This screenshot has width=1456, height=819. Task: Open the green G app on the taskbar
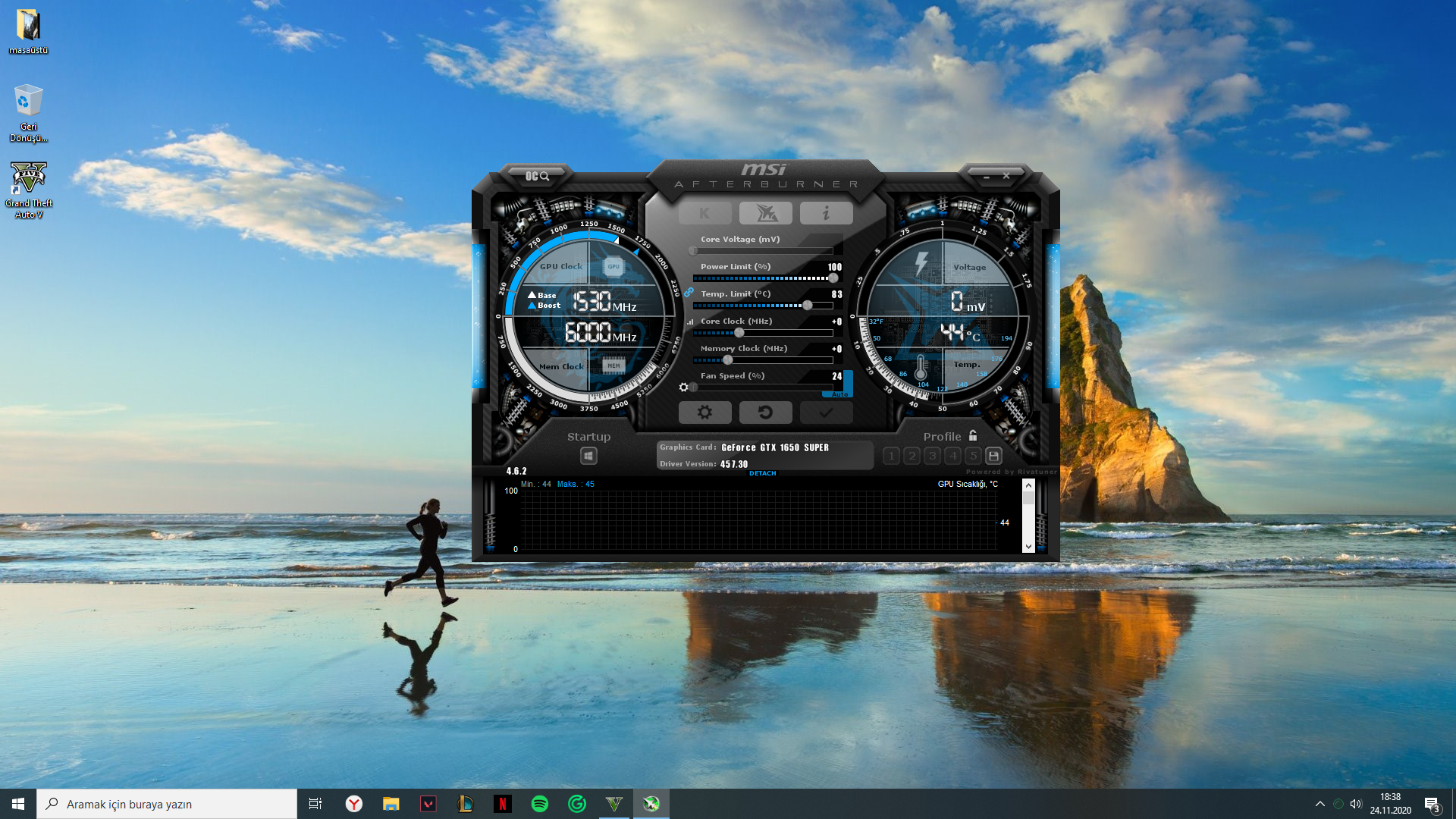point(577,804)
